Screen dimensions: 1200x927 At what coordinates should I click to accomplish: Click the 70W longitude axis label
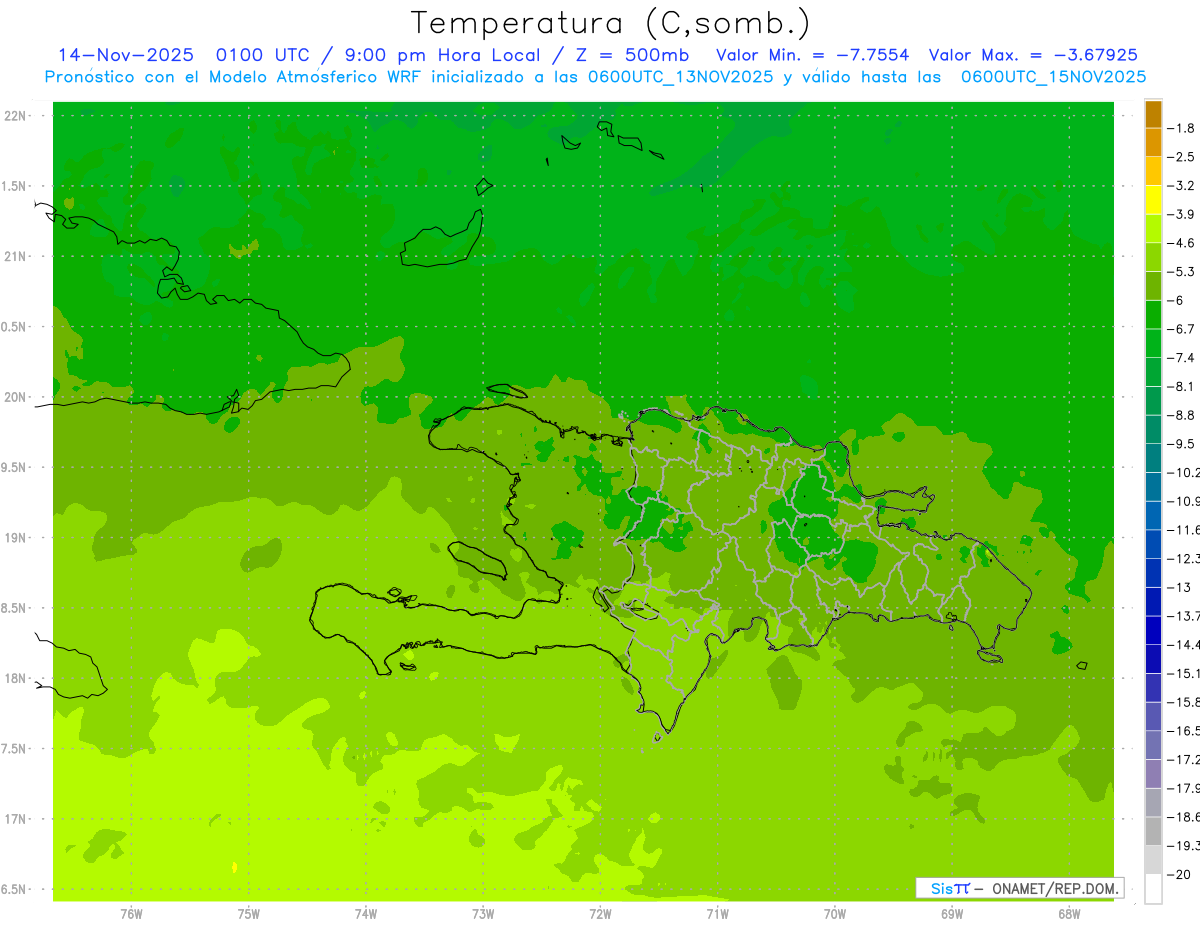point(835,913)
